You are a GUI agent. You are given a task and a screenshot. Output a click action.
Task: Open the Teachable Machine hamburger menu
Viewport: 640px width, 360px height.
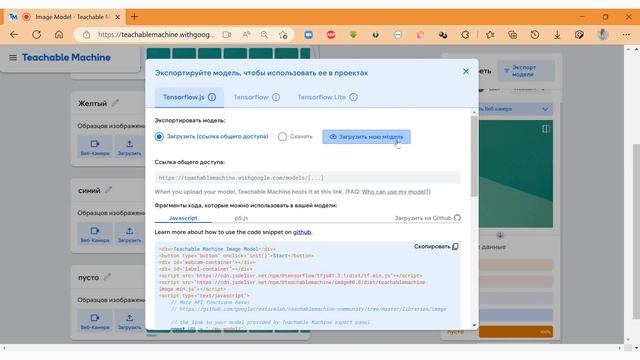coord(13,58)
